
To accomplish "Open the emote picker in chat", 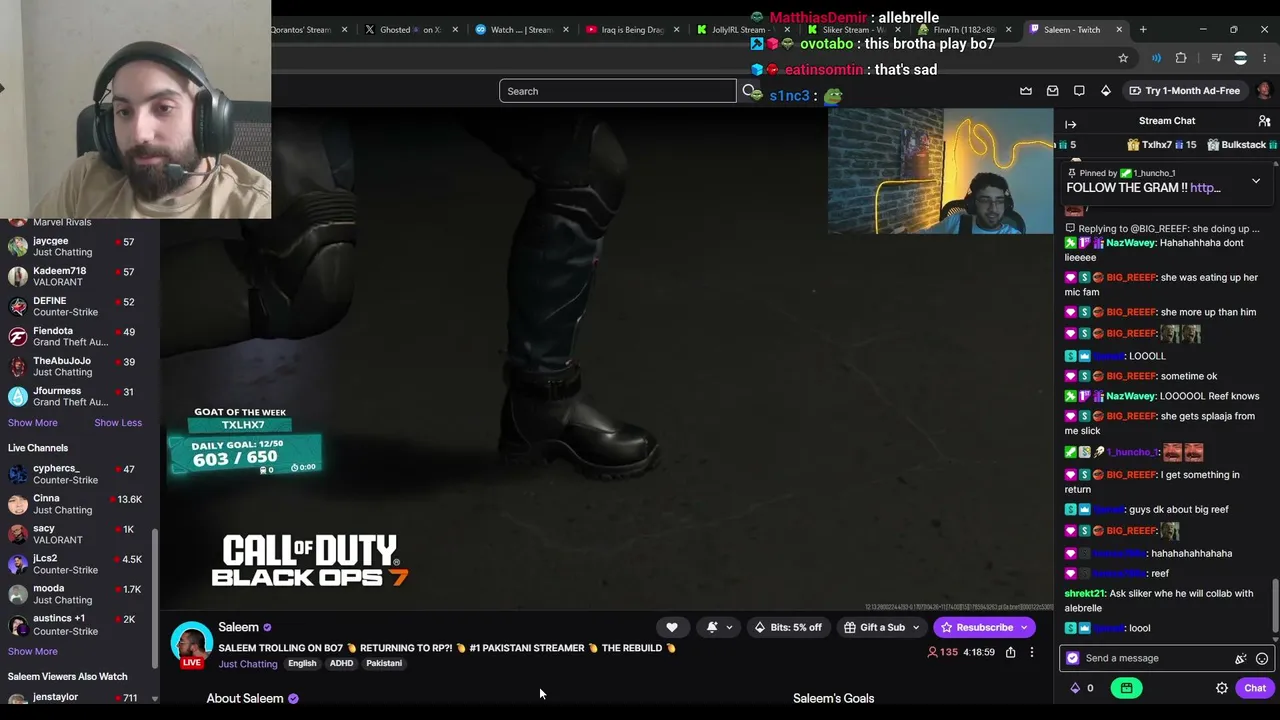I will pos(1262,658).
